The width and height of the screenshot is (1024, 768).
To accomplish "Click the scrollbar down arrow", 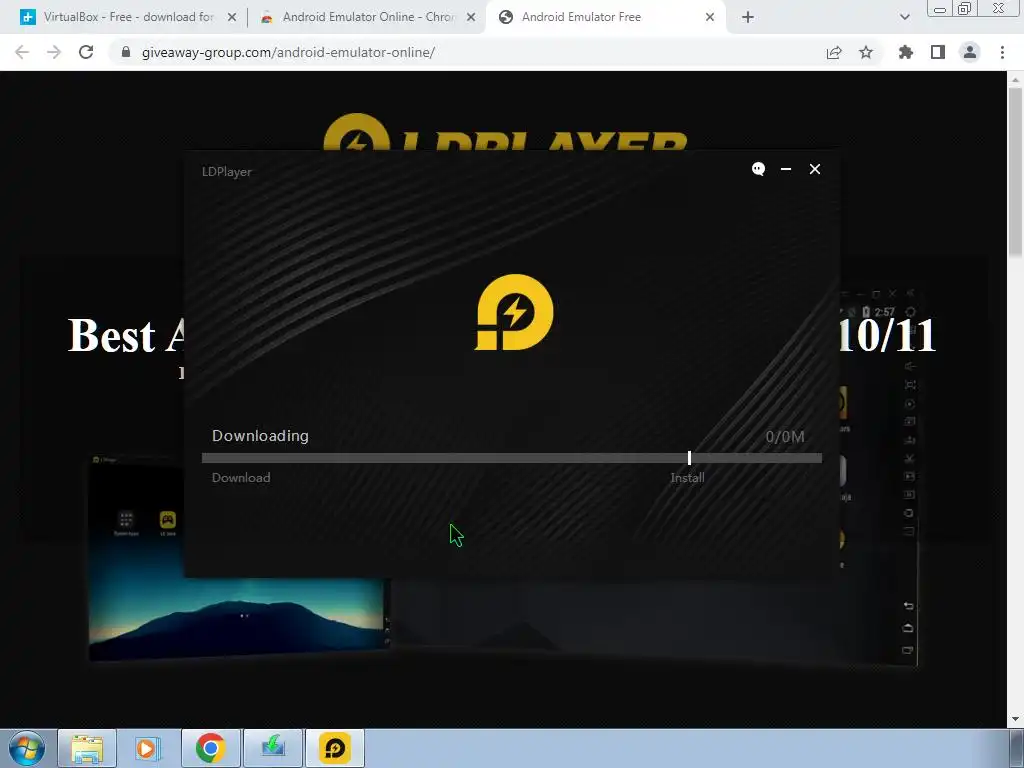I will coord(1015,720).
